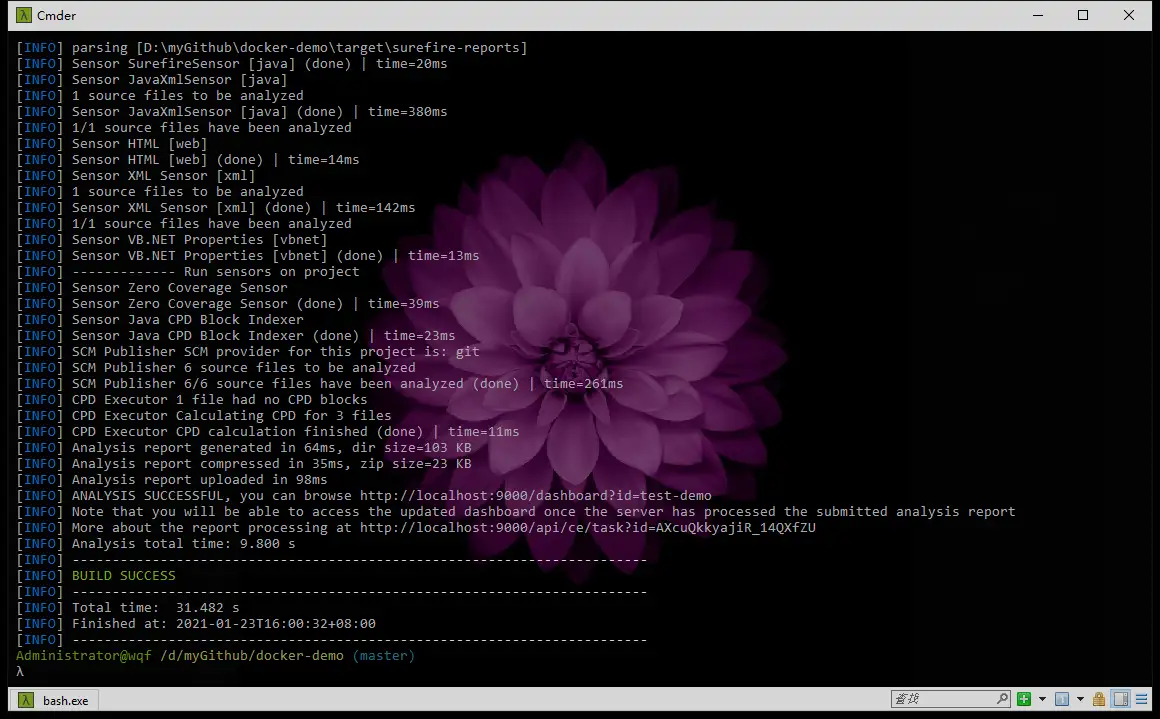
Task: Click the green new console plus icon
Action: [1024, 699]
